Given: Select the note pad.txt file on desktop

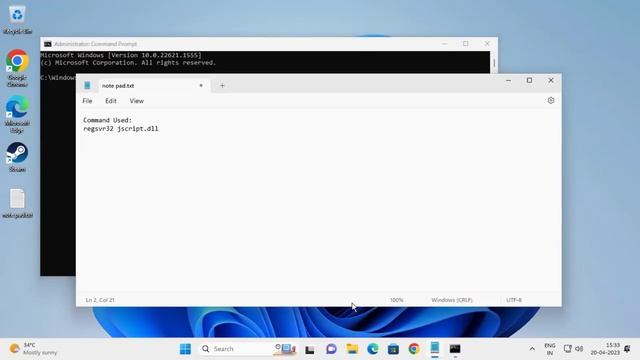Looking at the screenshot, I should coord(17,203).
